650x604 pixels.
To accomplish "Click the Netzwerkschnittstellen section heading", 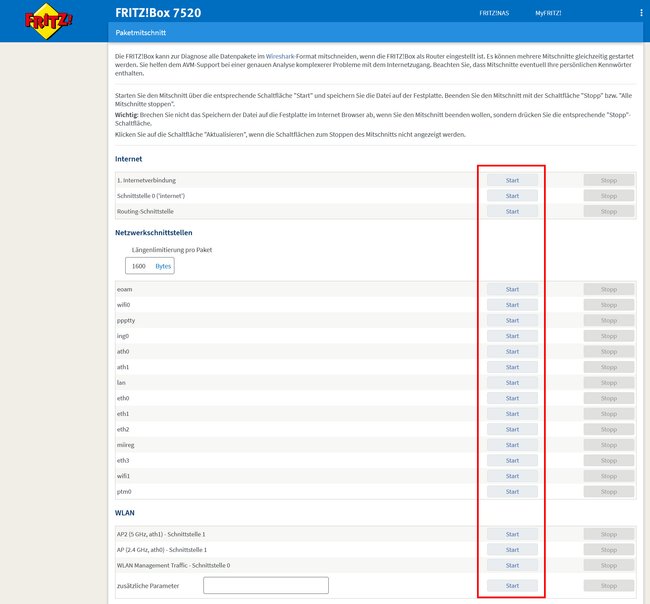I will point(154,233).
